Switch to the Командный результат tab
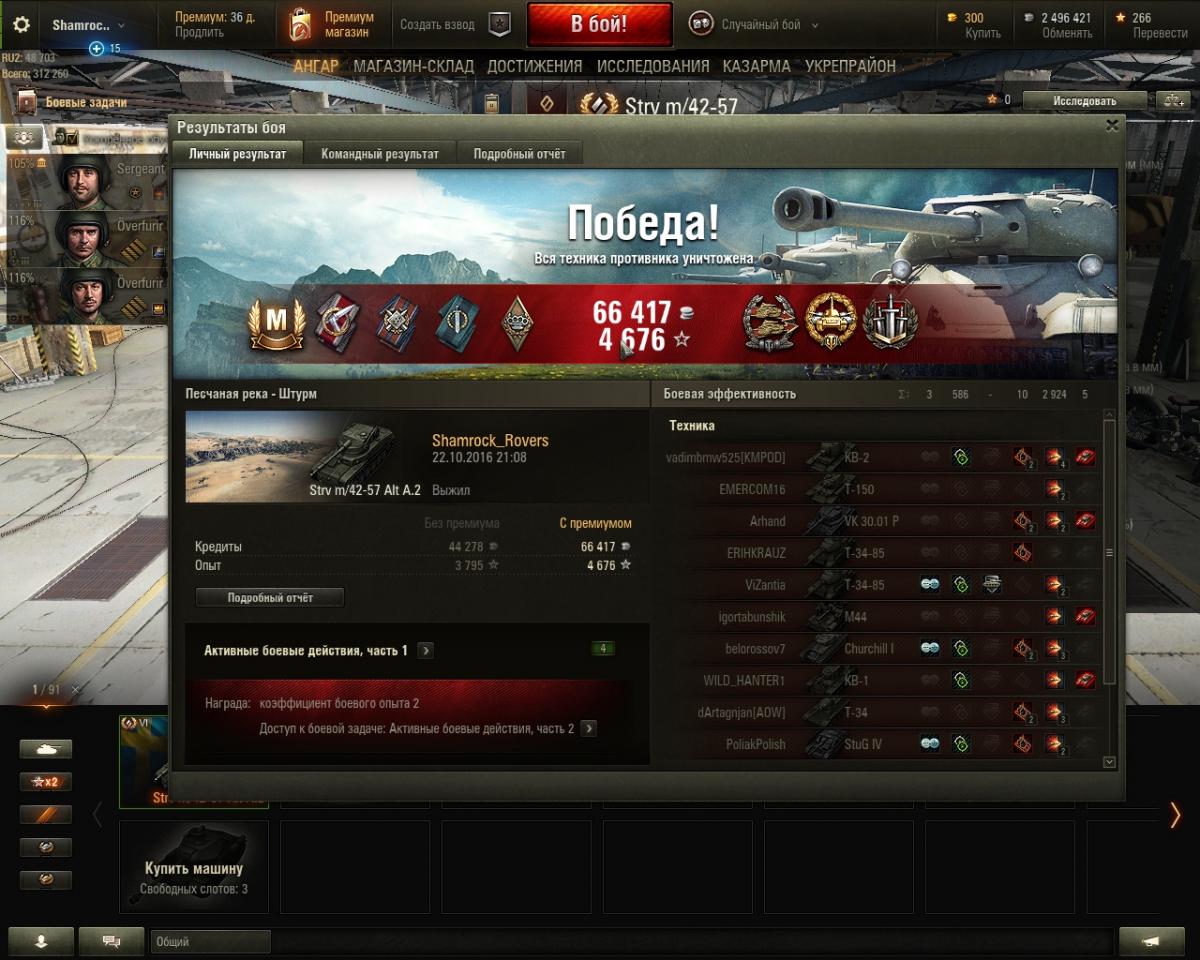1200x960 pixels. click(379, 154)
